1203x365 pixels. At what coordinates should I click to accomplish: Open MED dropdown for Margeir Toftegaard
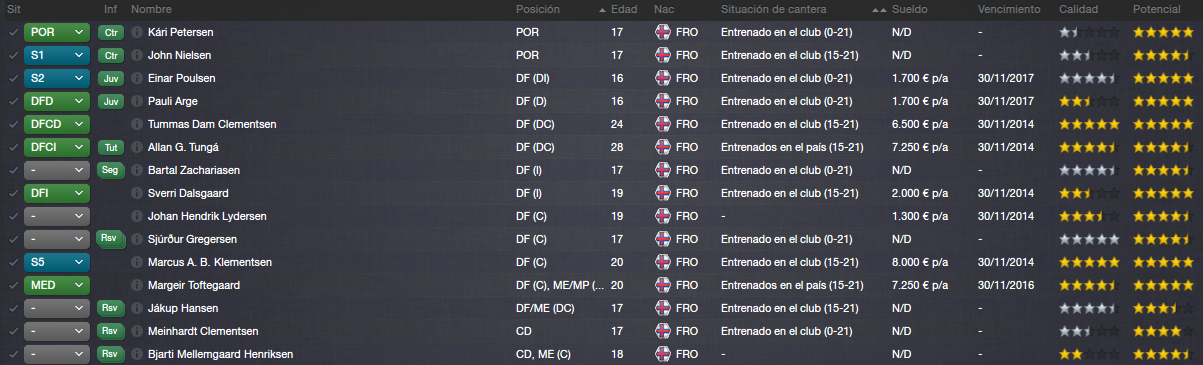(57, 285)
